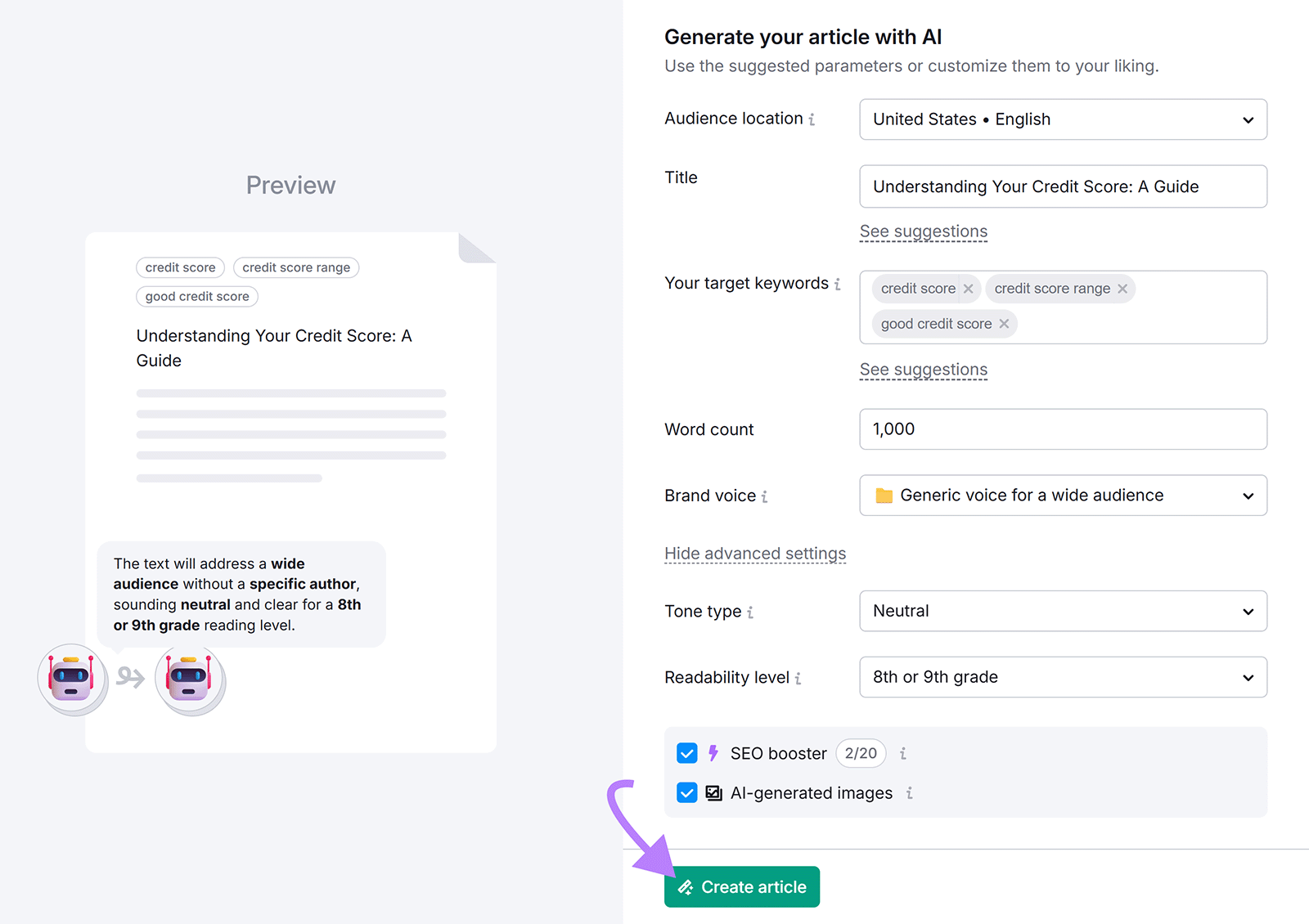1309x924 pixels.
Task: Click "See suggestions" under the Title field
Action: [x=923, y=231]
